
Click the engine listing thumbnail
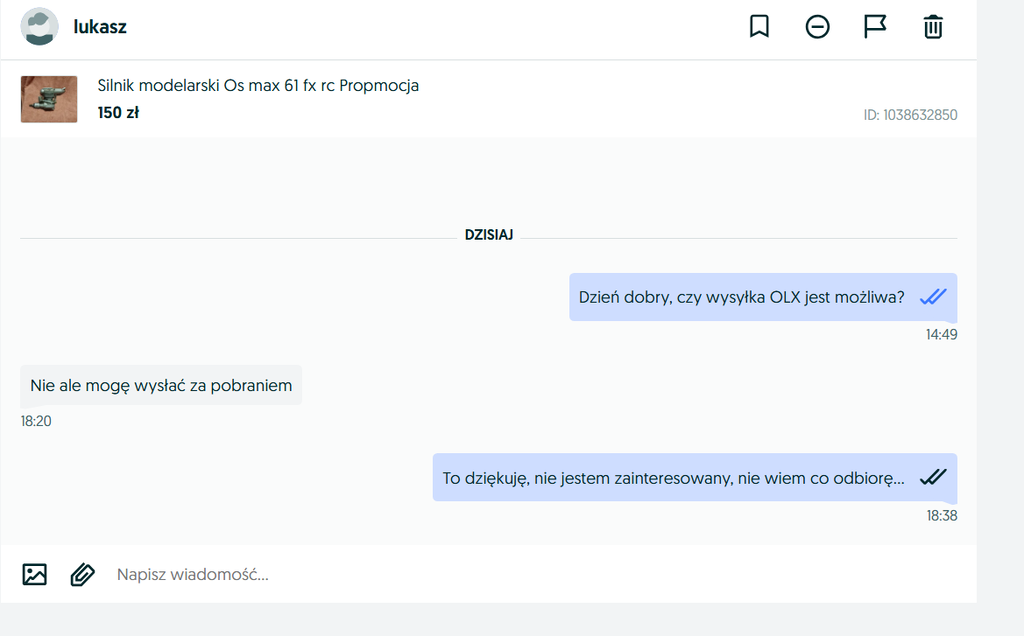click(49, 99)
